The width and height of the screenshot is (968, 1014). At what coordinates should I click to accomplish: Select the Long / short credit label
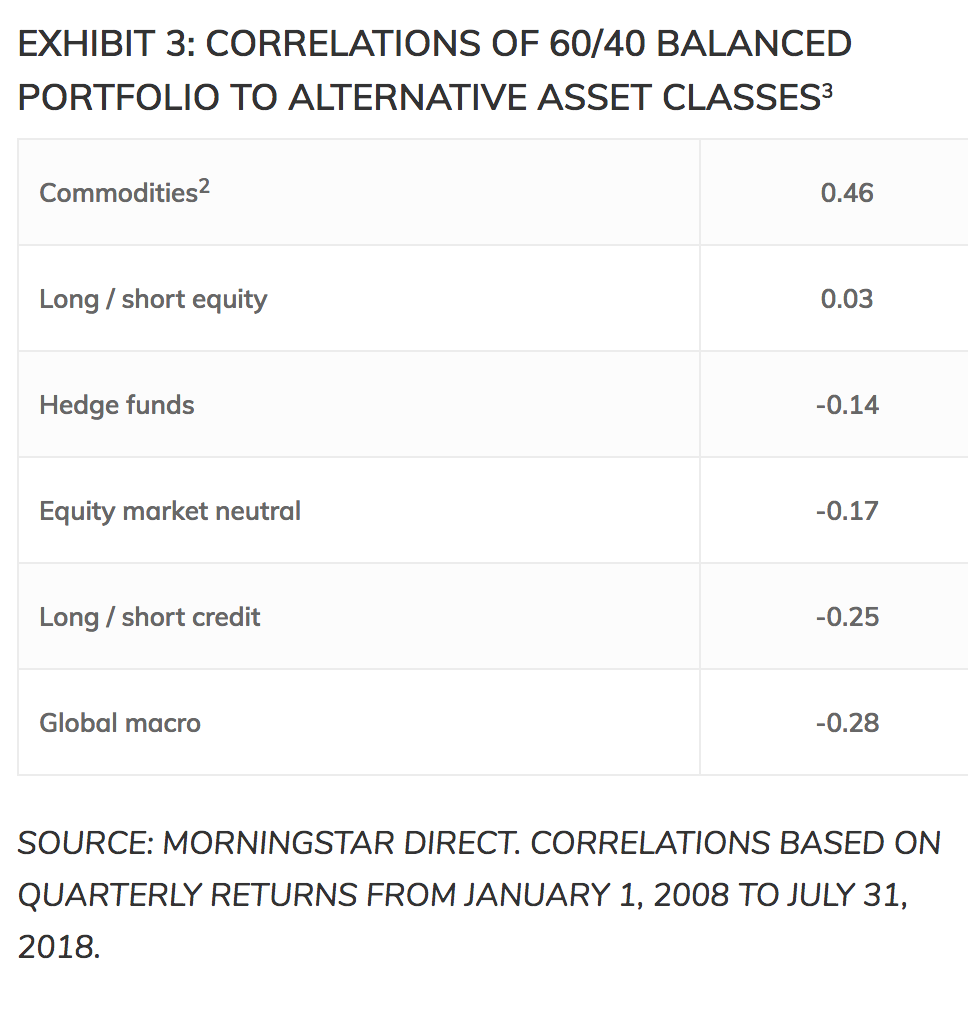tap(149, 617)
